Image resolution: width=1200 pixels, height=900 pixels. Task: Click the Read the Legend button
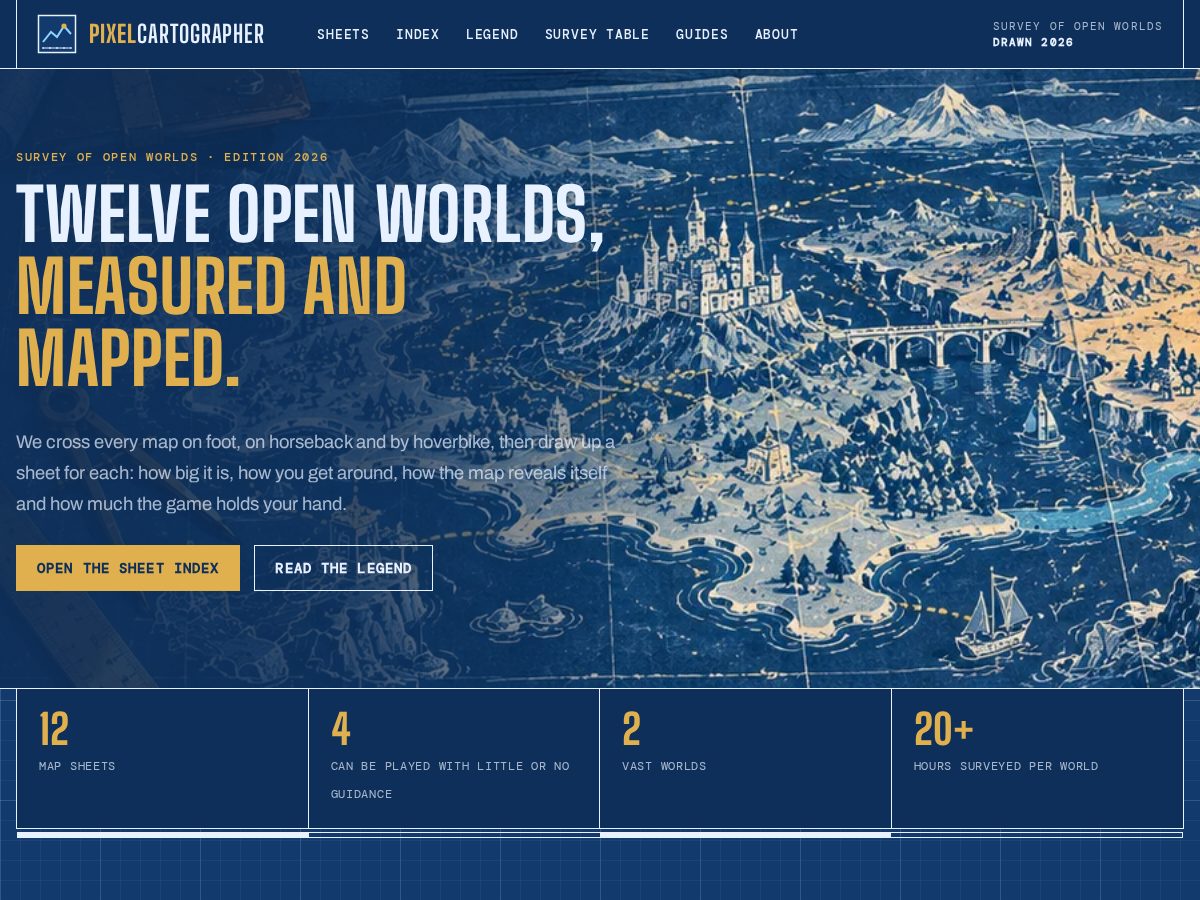point(343,568)
